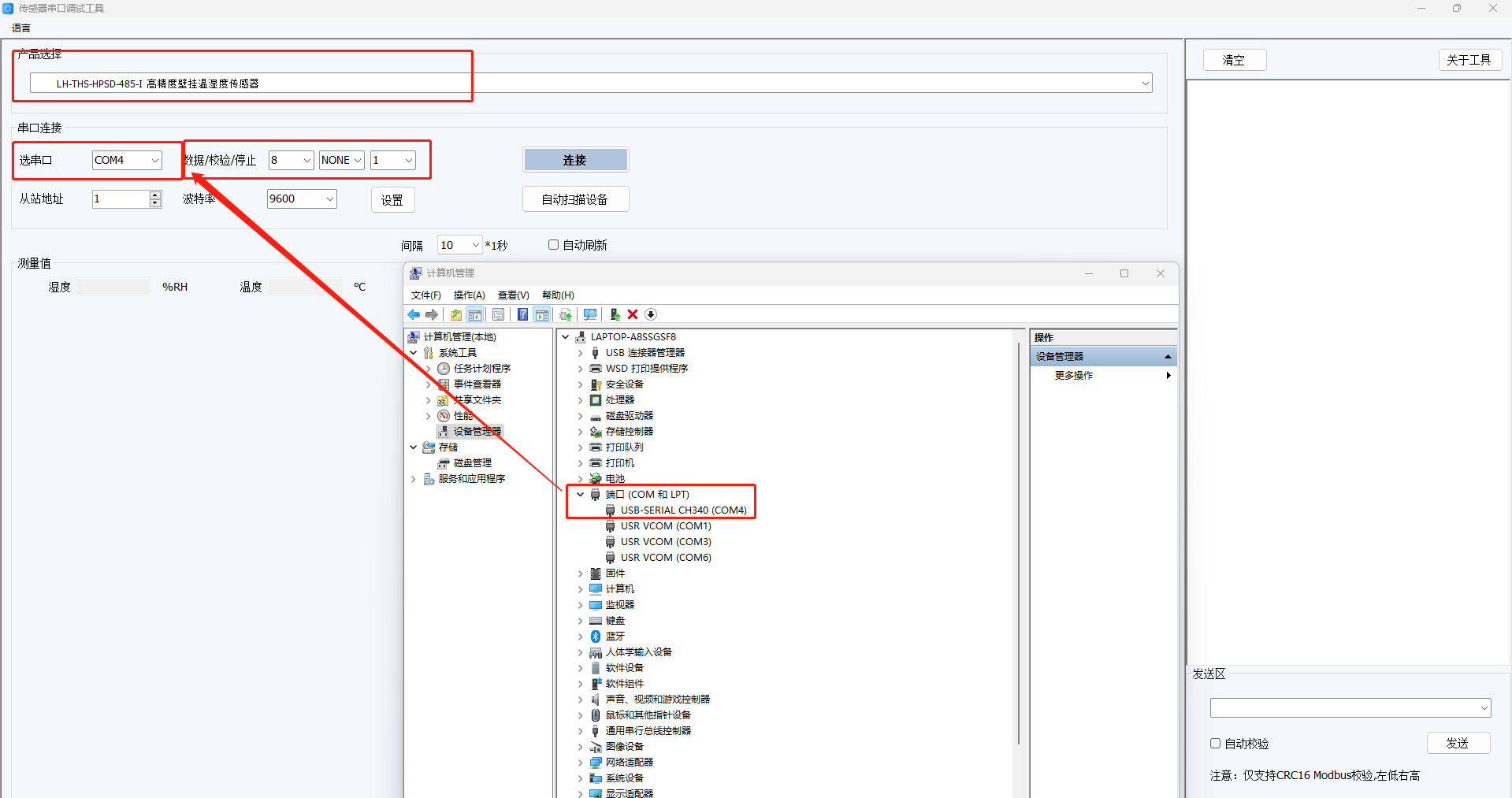Click the blue back arrow in Computer Management toolbar

click(414, 315)
